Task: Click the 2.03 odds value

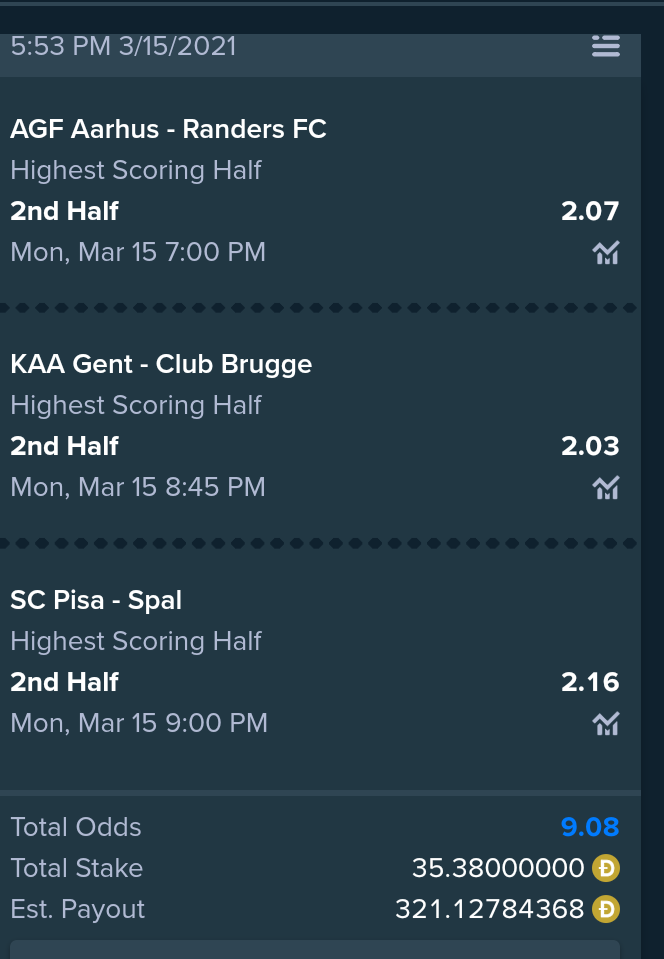Action: pos(590,446)
